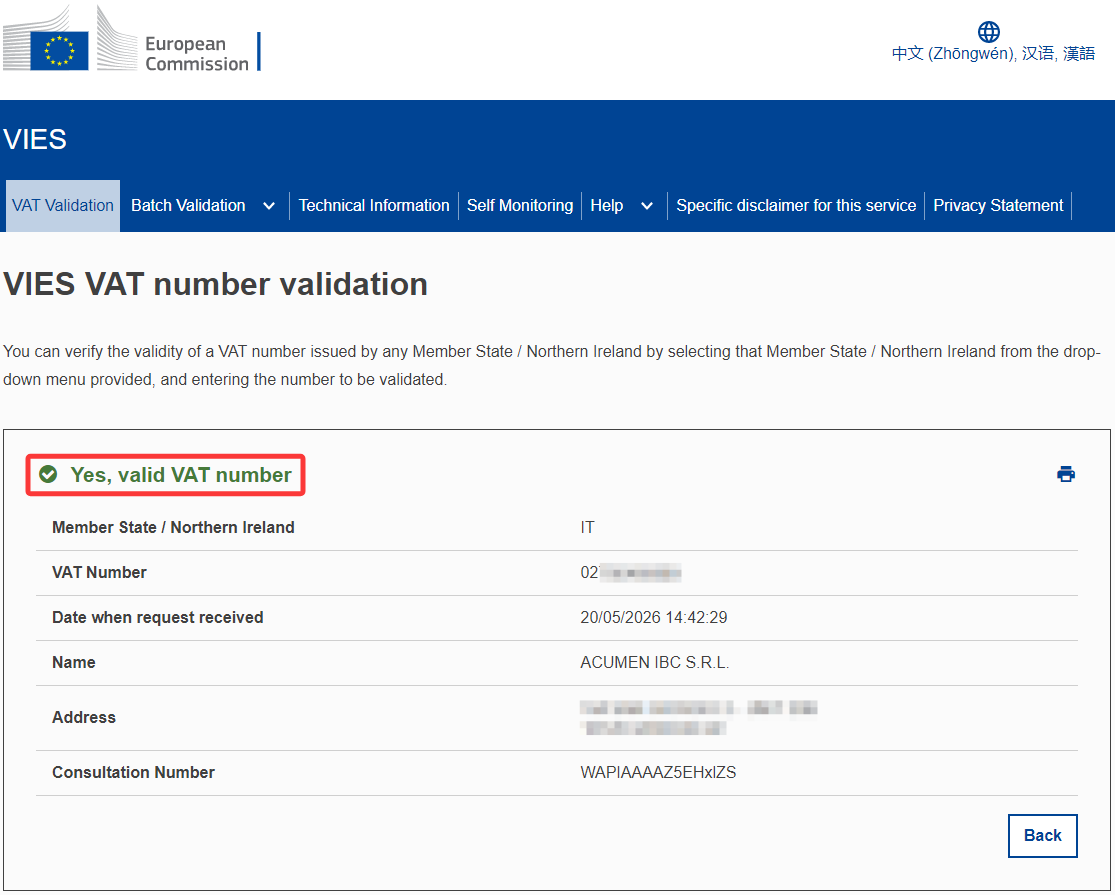Select the name ACUMEN IBC S.R.L.

(654, 663)
